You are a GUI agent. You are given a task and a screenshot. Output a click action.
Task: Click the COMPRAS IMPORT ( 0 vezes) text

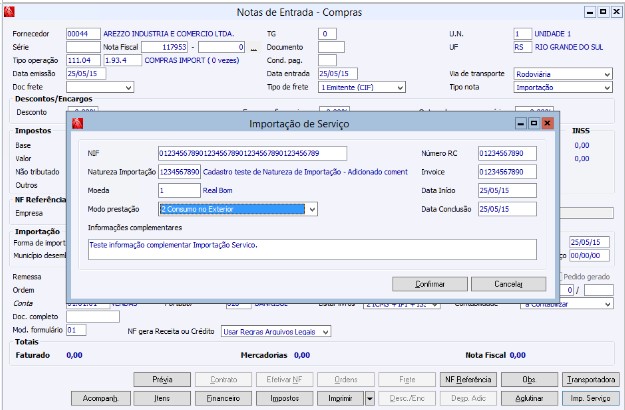(x=192, y=60)
